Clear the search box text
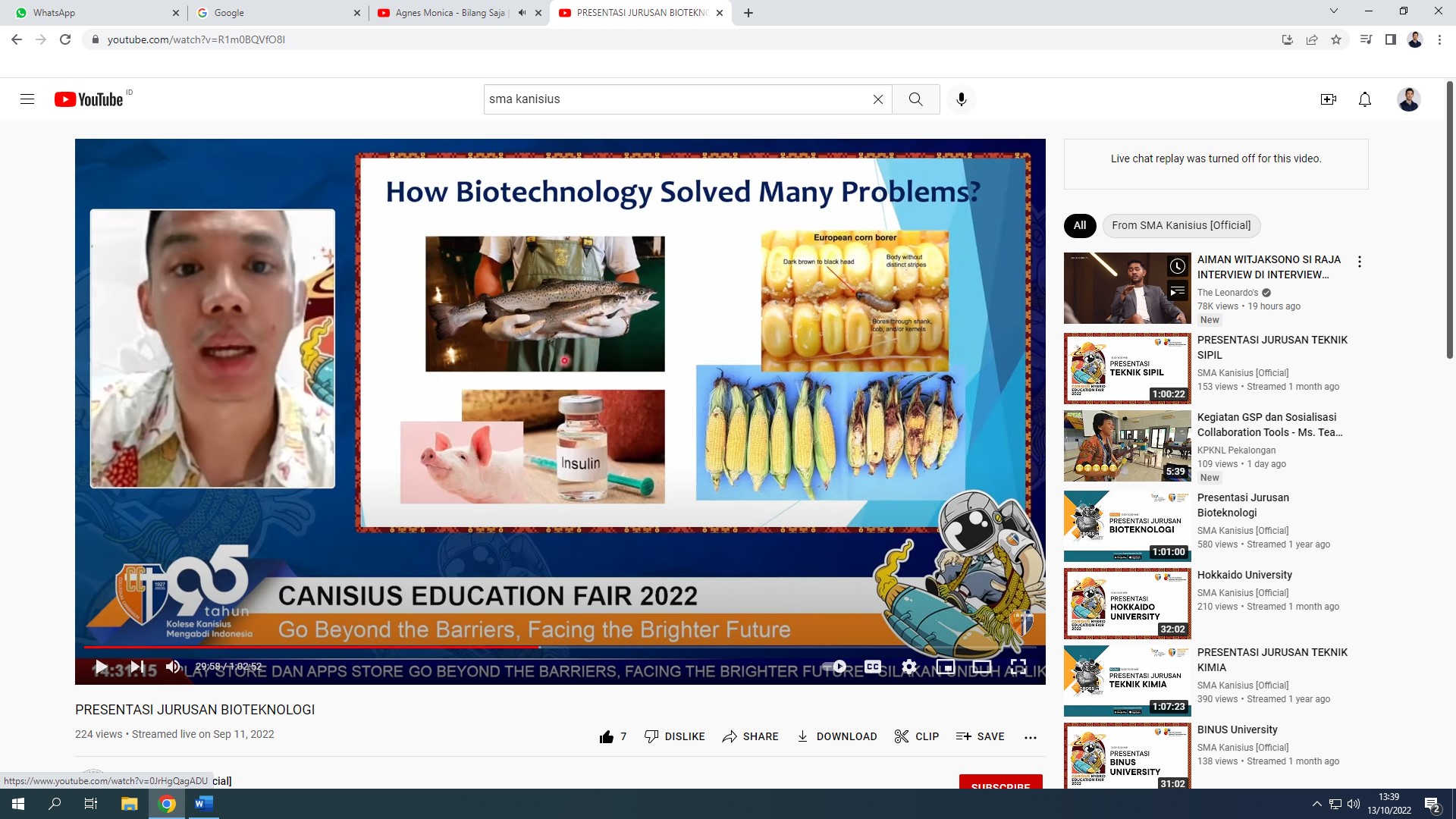 click(877, 99)
